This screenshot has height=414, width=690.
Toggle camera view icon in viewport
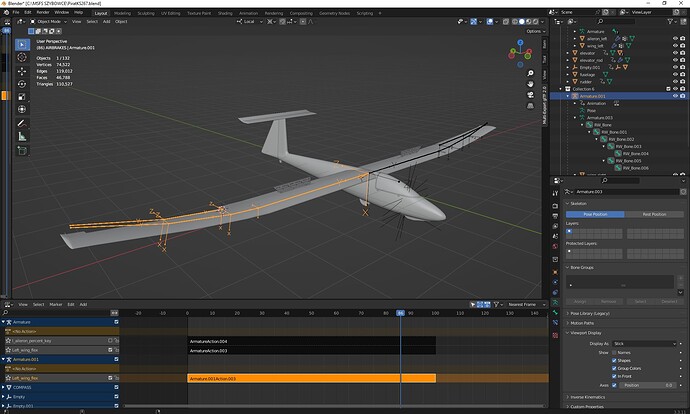tap(530, 95)
